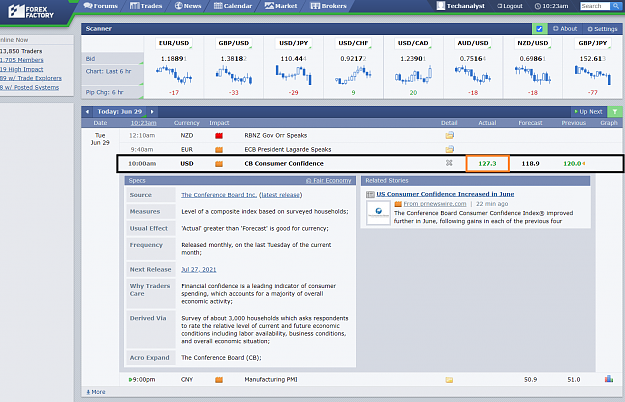Open The Conference Board Inc. source link
625x402 pixels.
coord(219,195)
